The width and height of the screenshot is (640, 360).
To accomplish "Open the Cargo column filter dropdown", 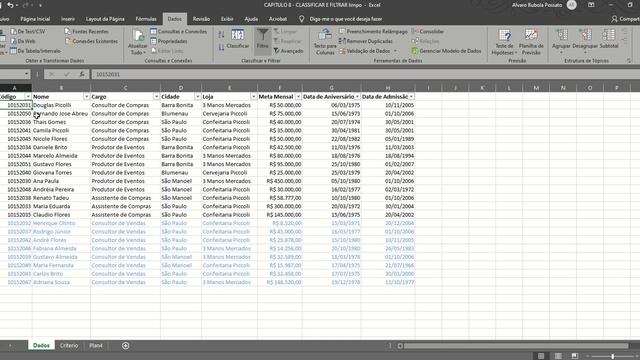I will 156,97.
